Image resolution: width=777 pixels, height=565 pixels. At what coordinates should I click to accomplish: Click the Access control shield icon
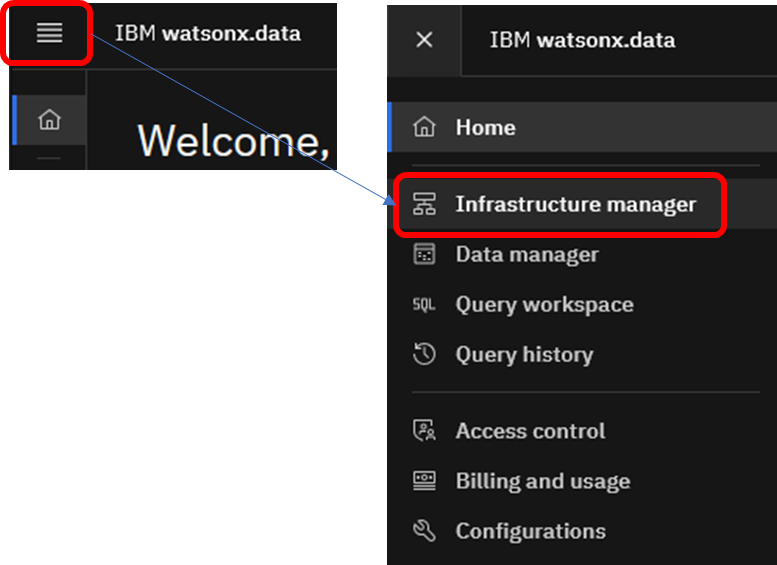click(424, 431)
